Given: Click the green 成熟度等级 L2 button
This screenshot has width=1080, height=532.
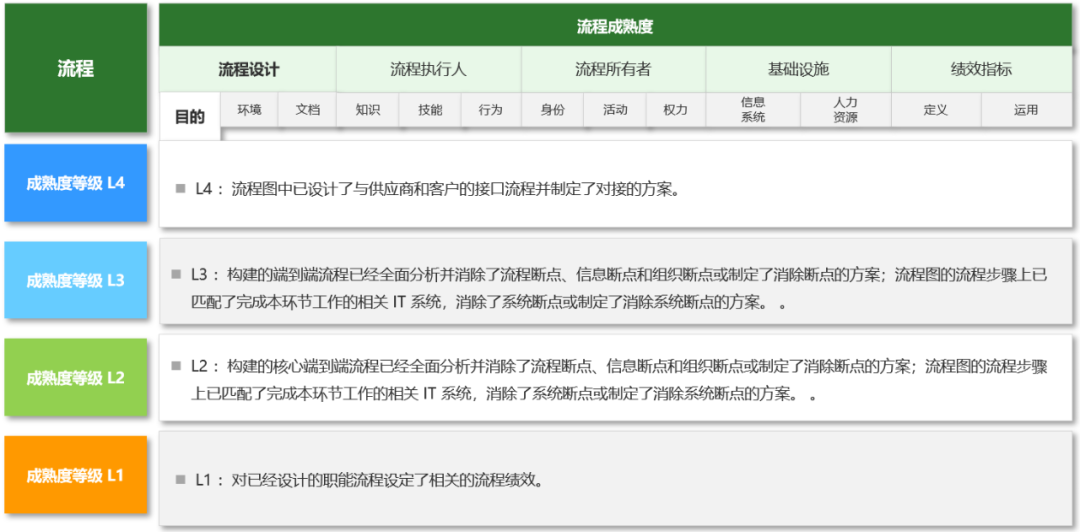Looking at the screenshot, I should tap(76, 378).
